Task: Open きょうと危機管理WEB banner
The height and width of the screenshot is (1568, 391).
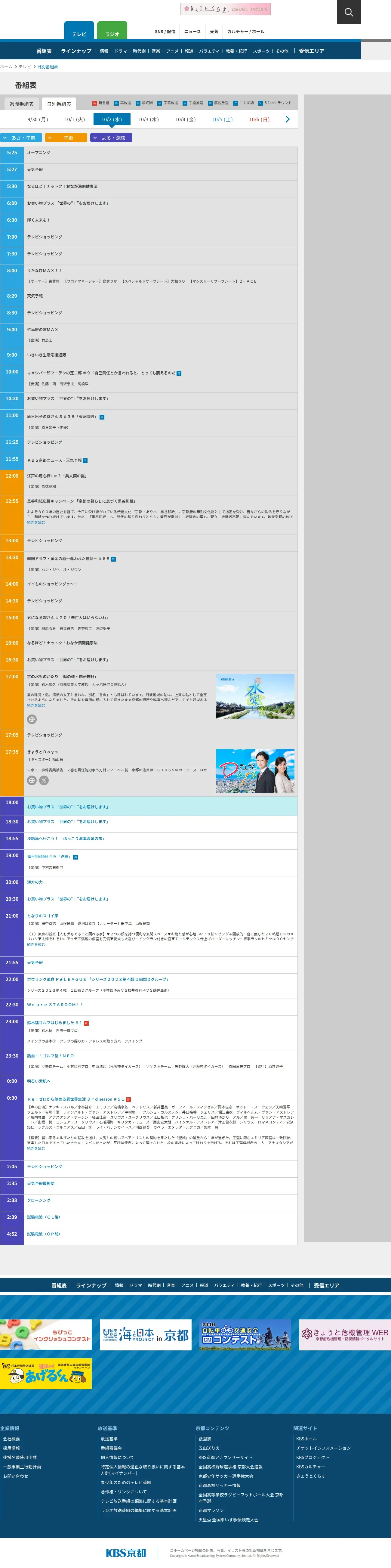Action: point(345,1335)
